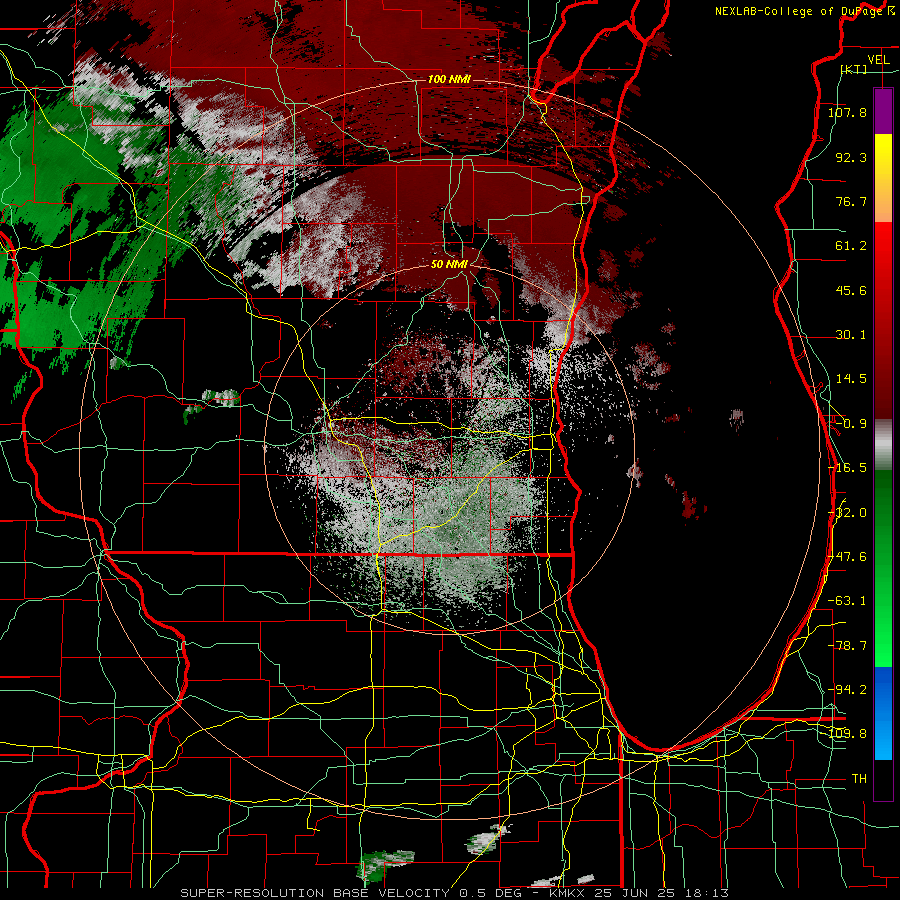This screenshot has width=900, height=900.
Task: Click the 50 NMI range ring label
Action: click(449, 264)
